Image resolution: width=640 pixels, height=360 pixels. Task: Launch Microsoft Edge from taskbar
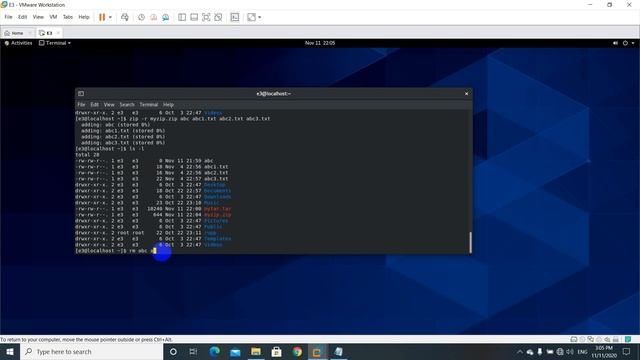point(214,351)
